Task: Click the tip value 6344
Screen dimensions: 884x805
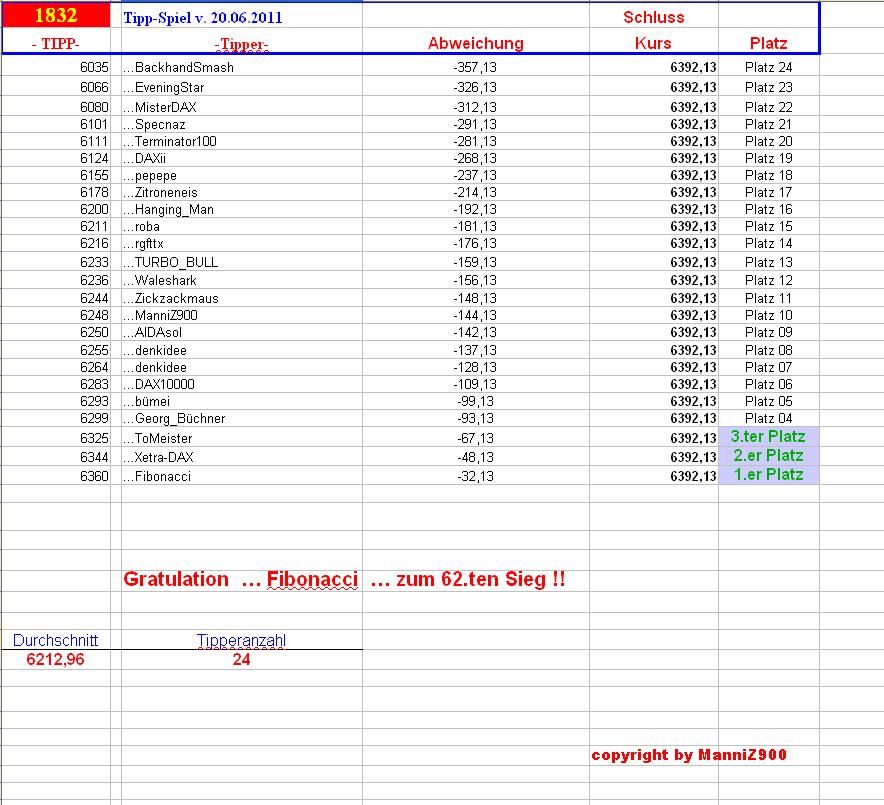Action: tap(94, 457)
